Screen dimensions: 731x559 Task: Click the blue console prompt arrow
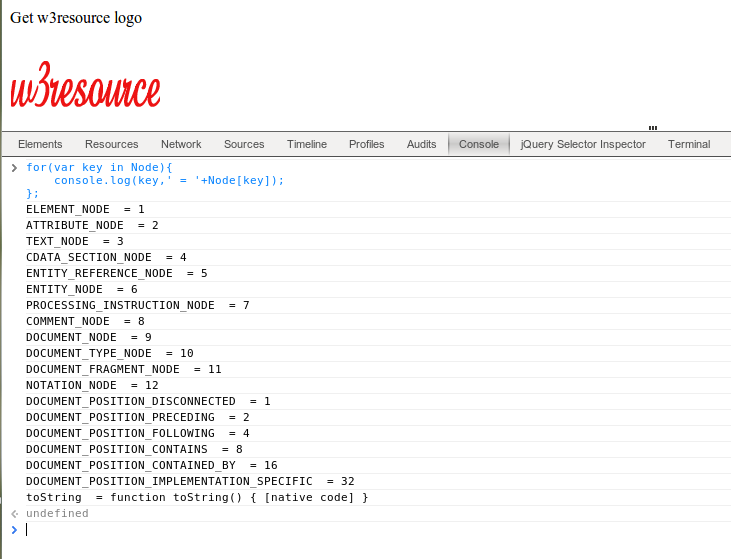pos(14,530)
